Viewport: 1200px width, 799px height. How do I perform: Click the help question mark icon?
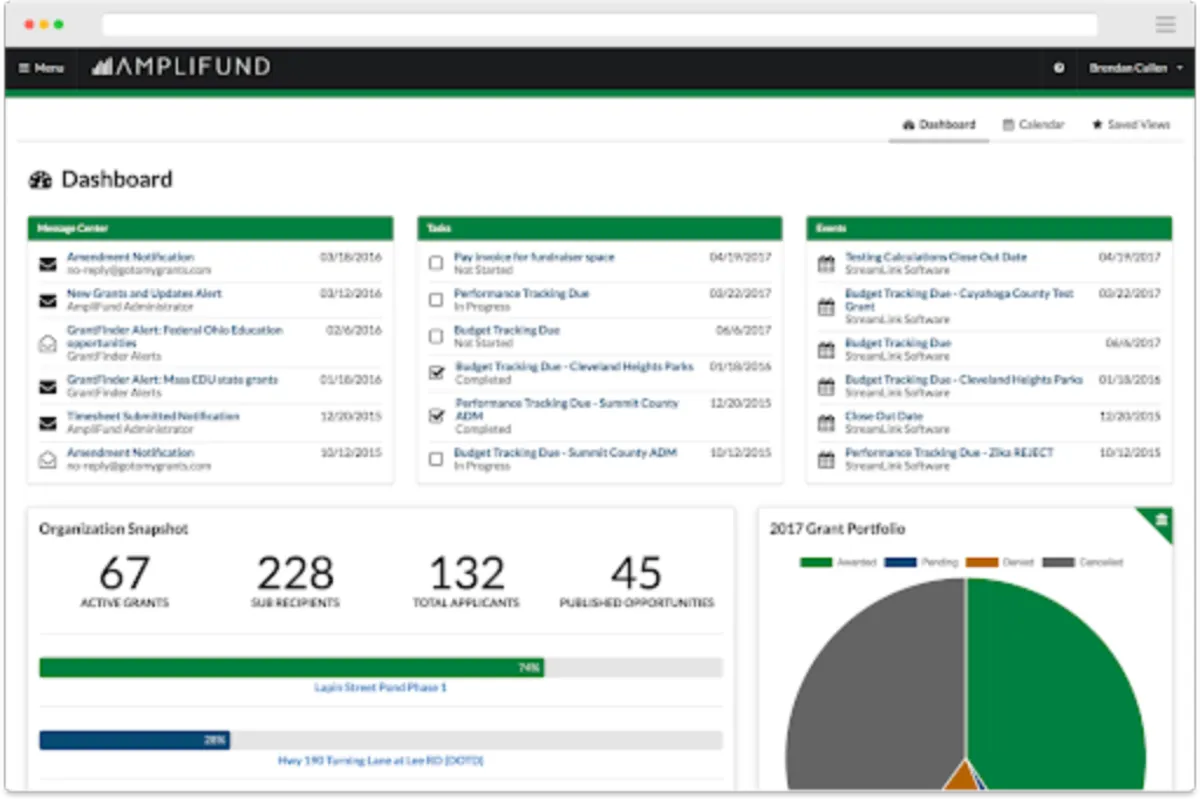coord(1059,68)
